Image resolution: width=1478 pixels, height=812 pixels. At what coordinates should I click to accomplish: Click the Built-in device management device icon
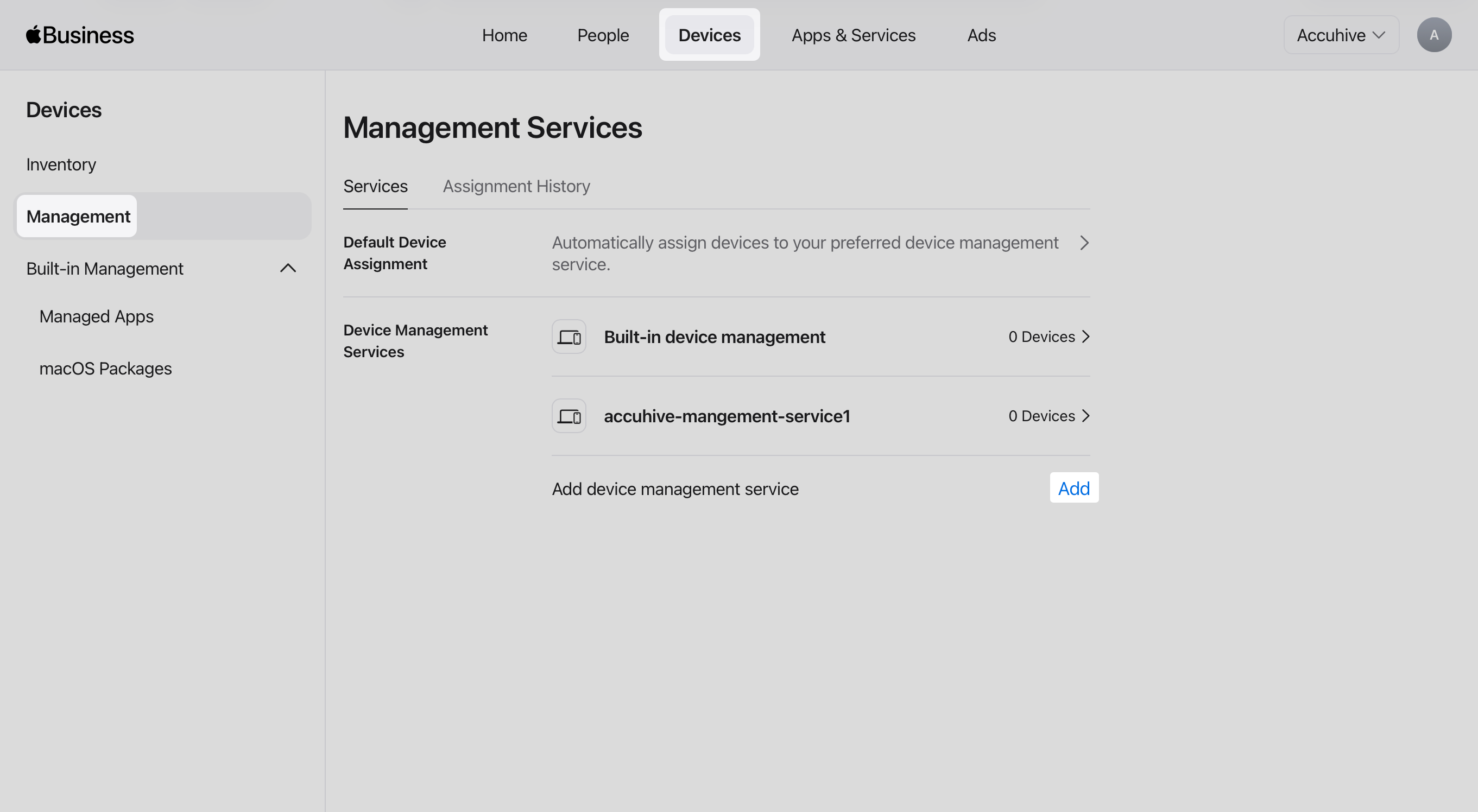(569, 337)
